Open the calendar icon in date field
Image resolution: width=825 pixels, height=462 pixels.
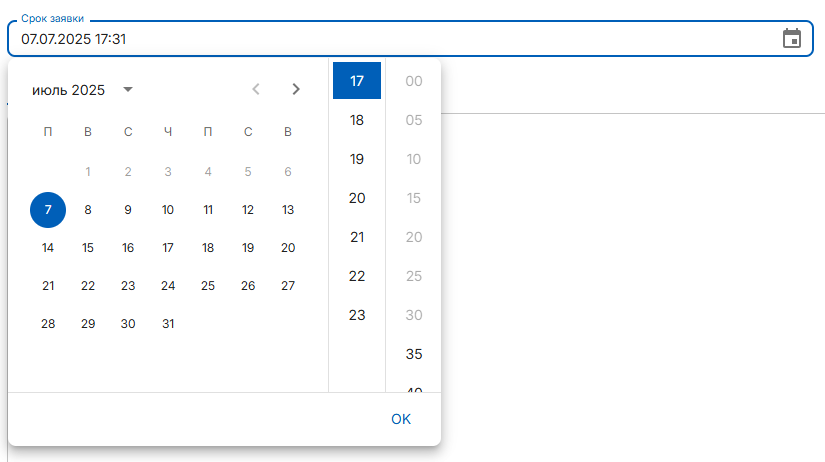[x=791, y=38]
